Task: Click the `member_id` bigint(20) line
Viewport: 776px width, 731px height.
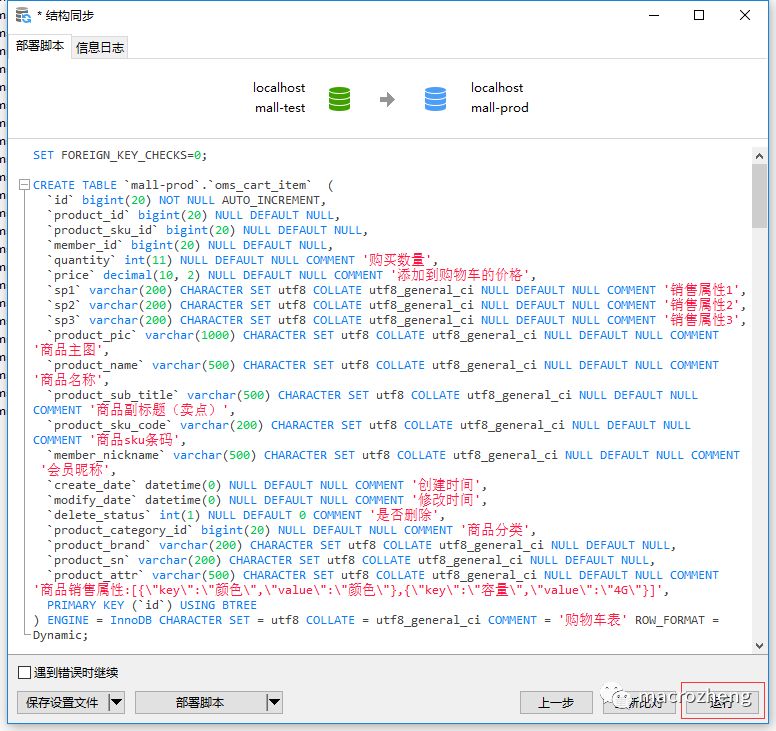Action: (190, 245)
